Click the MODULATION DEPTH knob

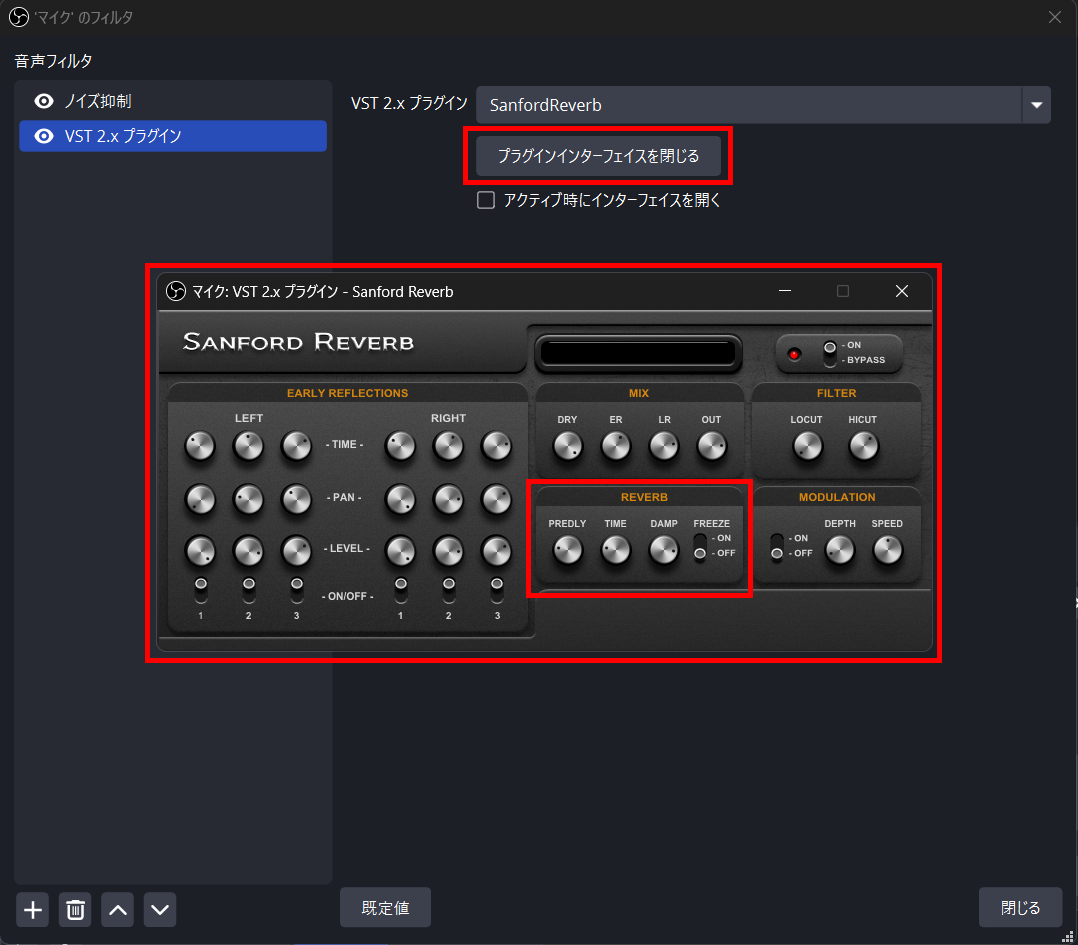pos(839,550)
